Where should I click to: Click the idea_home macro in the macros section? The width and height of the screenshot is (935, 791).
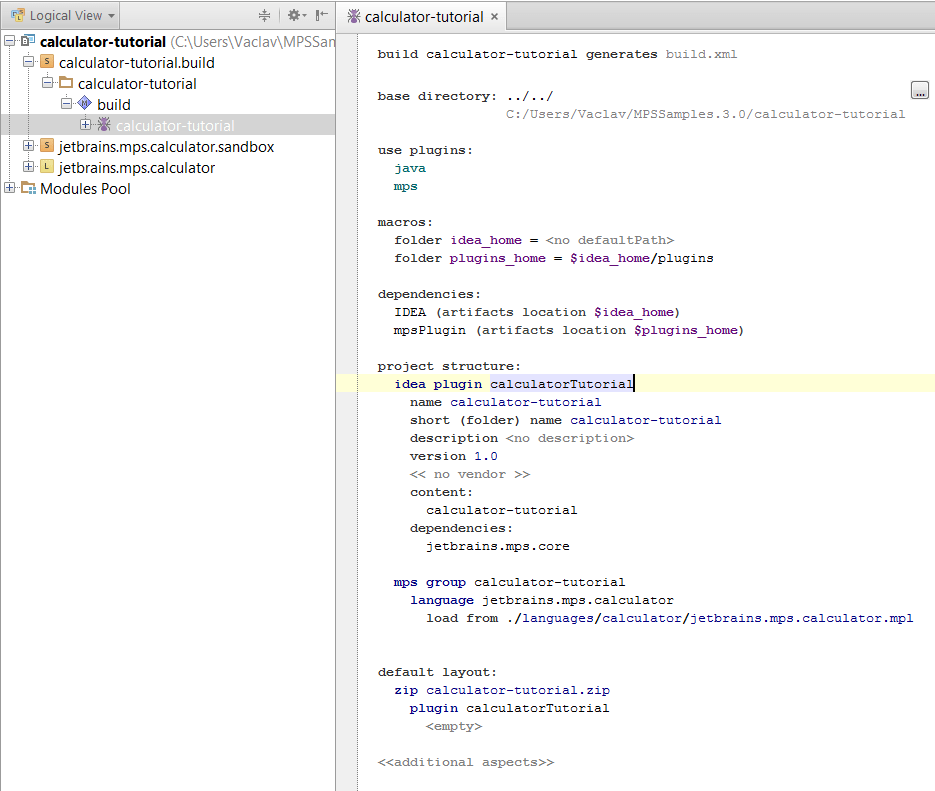coord(485,239)
